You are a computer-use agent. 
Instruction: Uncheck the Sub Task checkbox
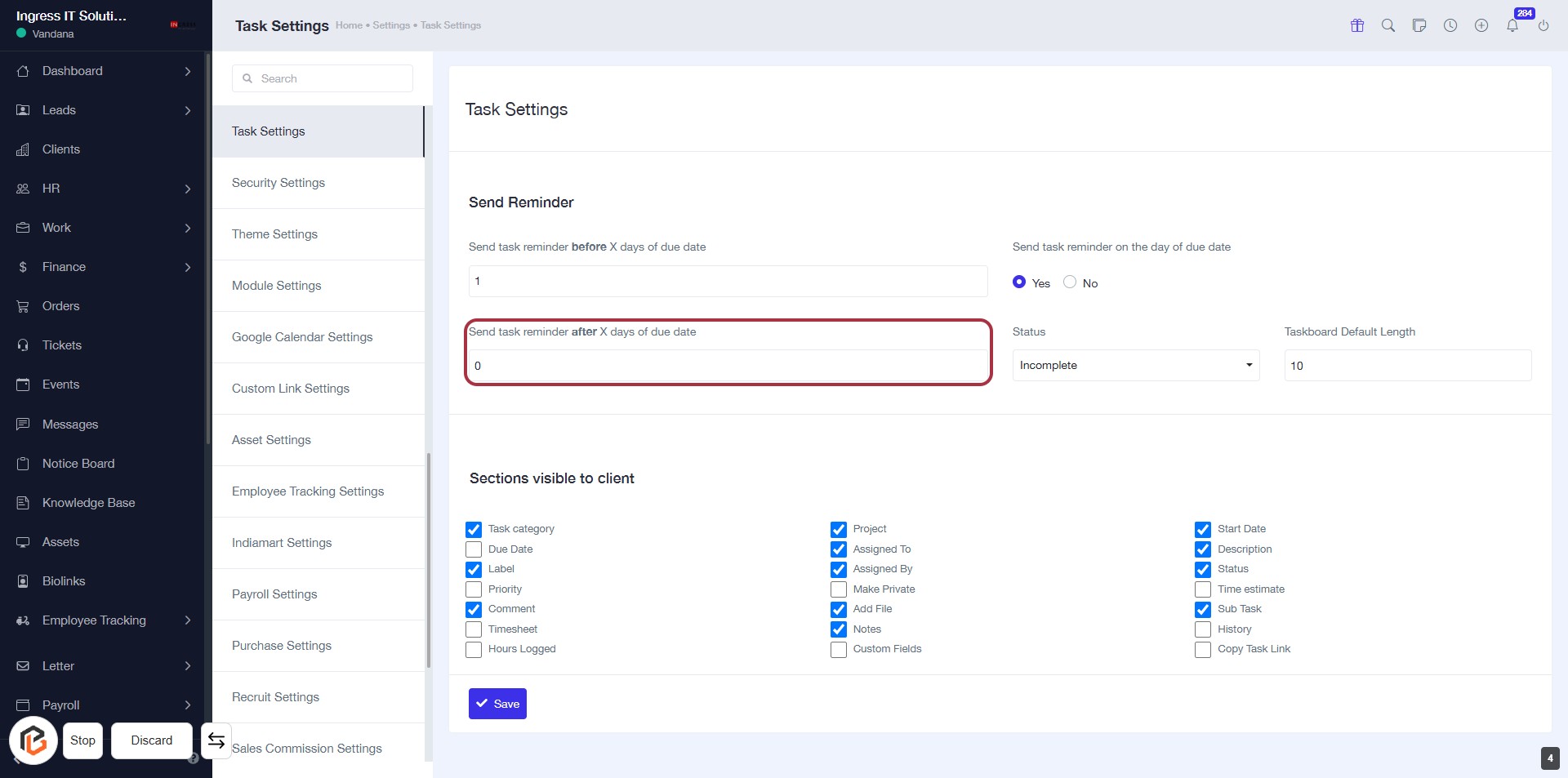click(x=1203, y=609)
